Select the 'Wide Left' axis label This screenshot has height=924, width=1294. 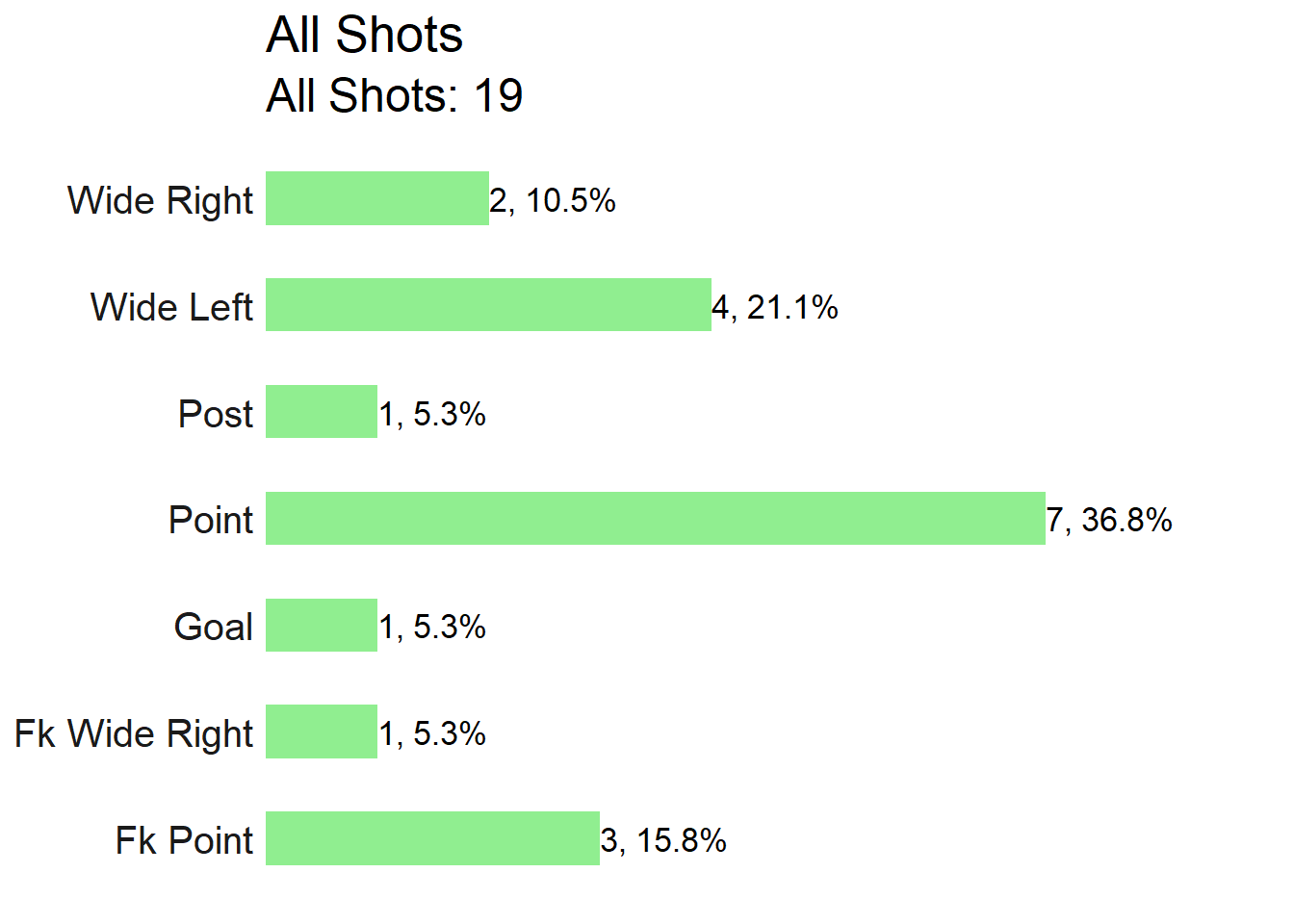click(x=171, y=307)
